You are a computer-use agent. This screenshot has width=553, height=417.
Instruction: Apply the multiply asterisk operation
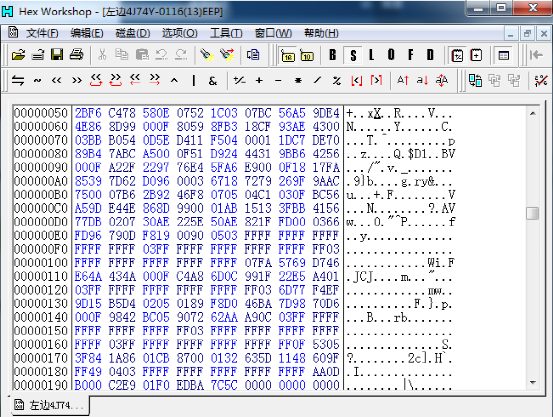tap(298, 81)
